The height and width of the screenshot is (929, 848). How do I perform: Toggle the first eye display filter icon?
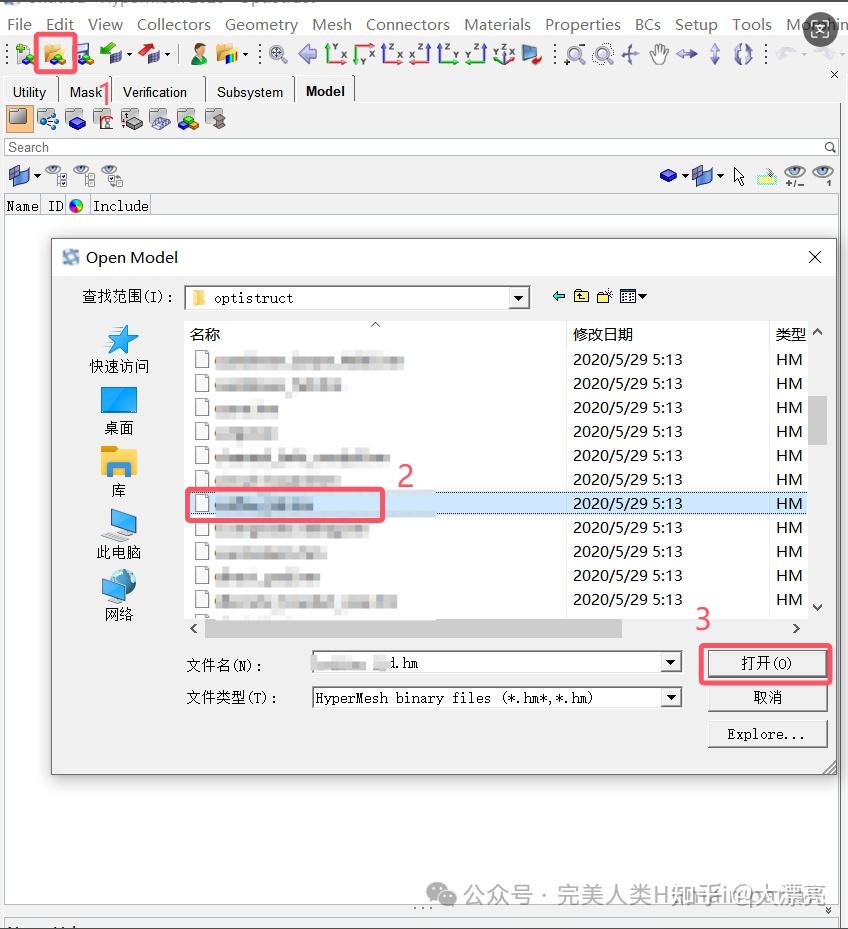[56, 175]
